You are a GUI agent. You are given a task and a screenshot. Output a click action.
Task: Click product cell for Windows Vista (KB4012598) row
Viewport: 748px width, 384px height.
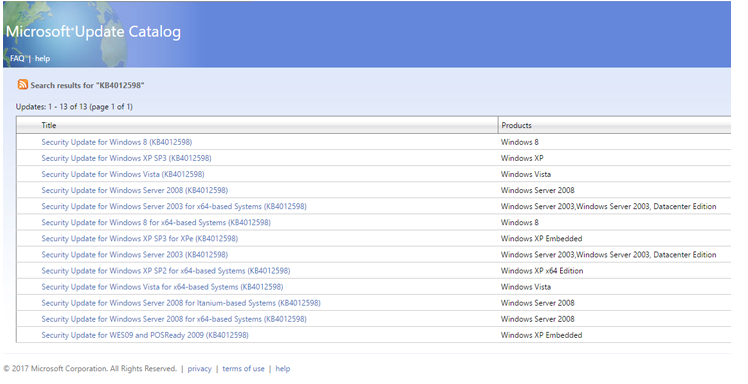(526, 174)
